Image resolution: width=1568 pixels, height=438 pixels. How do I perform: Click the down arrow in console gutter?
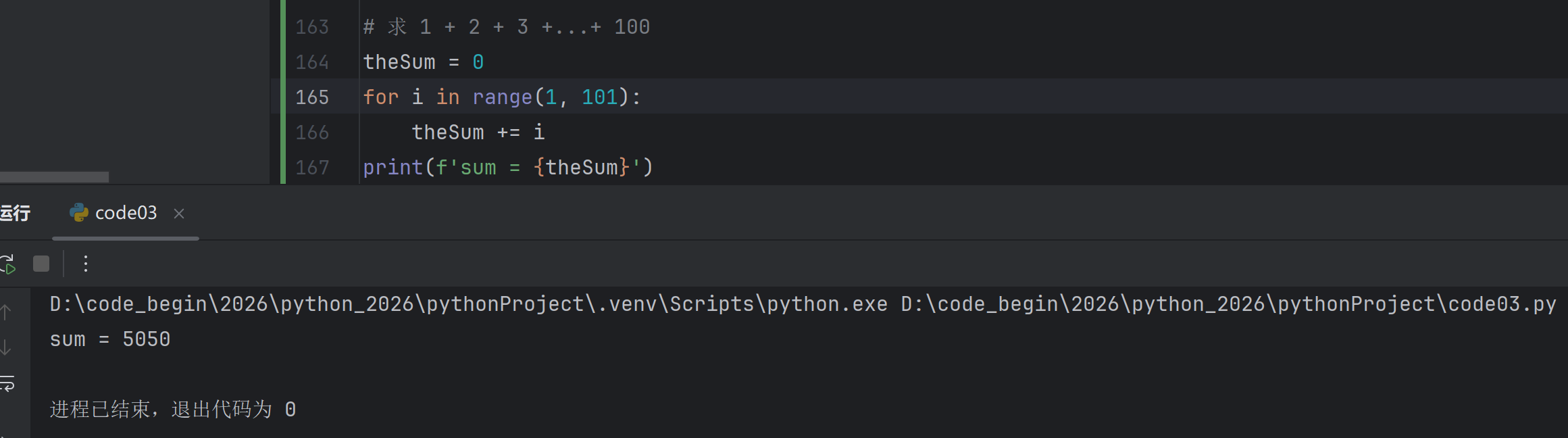[x=5, y=347]
